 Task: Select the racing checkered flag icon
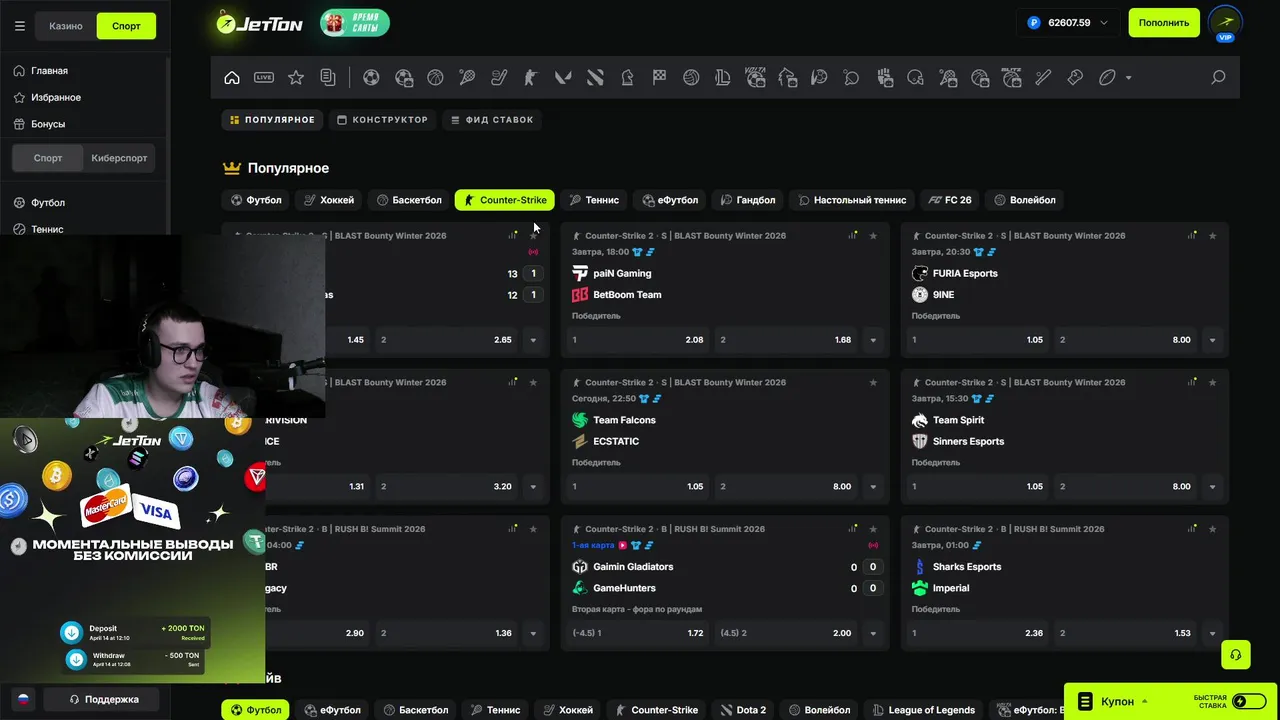point(659,77)
